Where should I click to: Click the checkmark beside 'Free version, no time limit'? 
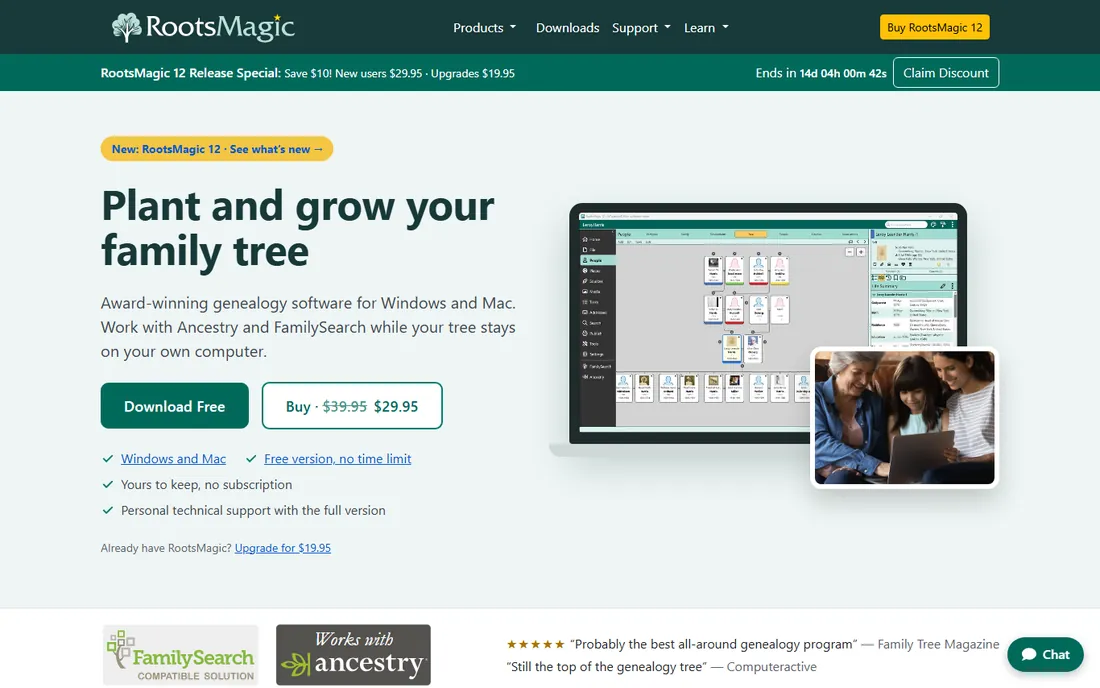[251, 459]
